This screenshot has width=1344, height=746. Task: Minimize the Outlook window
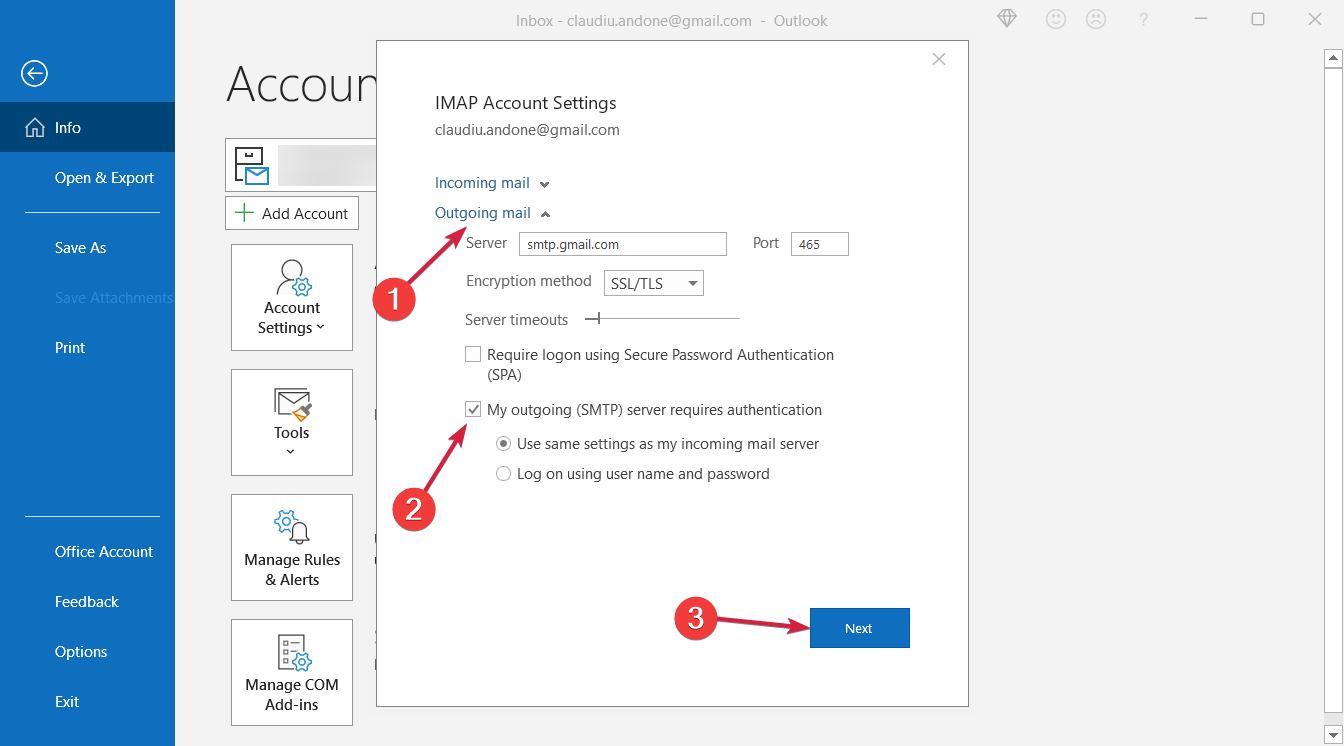point(1201,19)
